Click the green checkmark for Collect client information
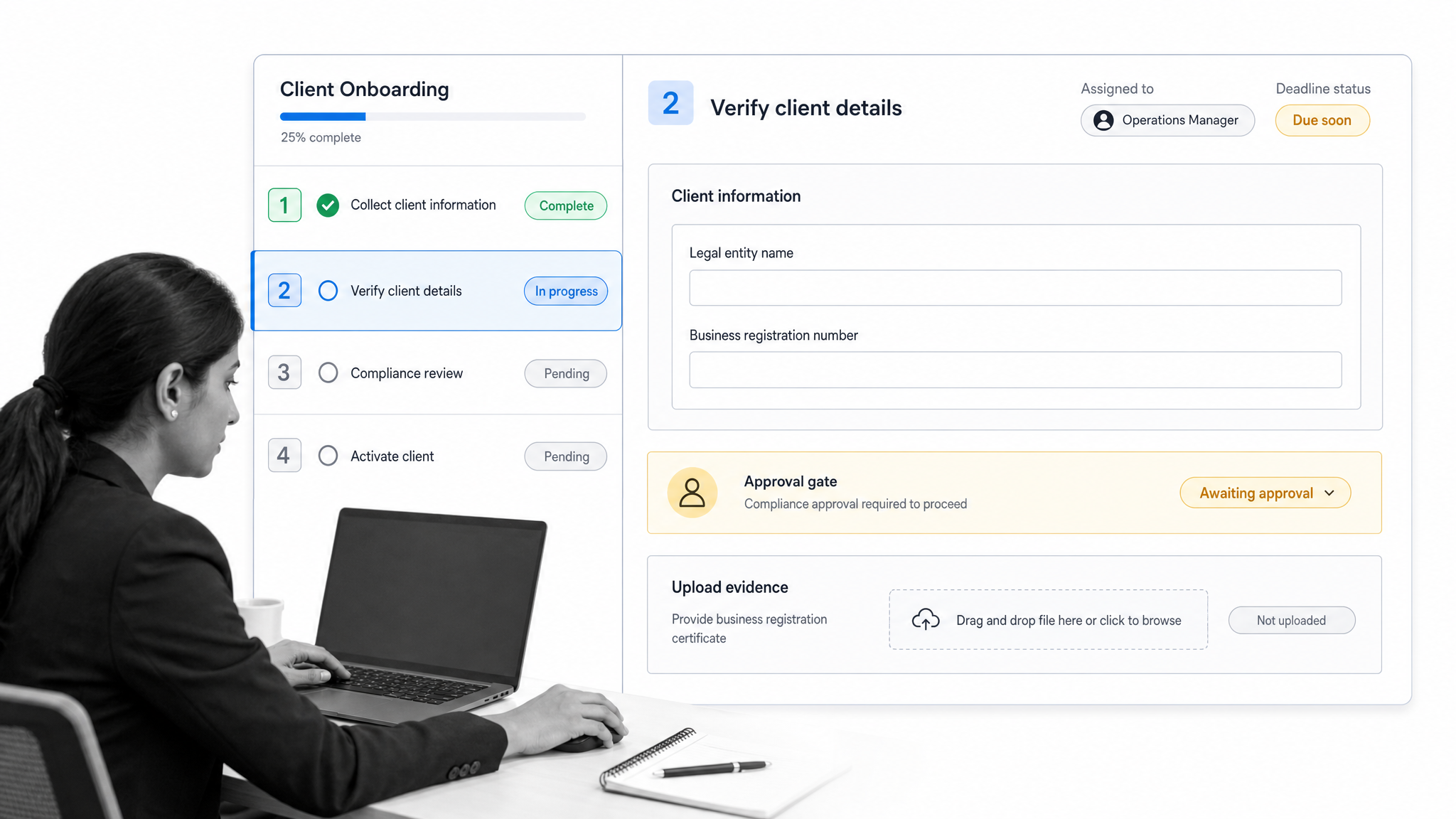 coord(328,205)
